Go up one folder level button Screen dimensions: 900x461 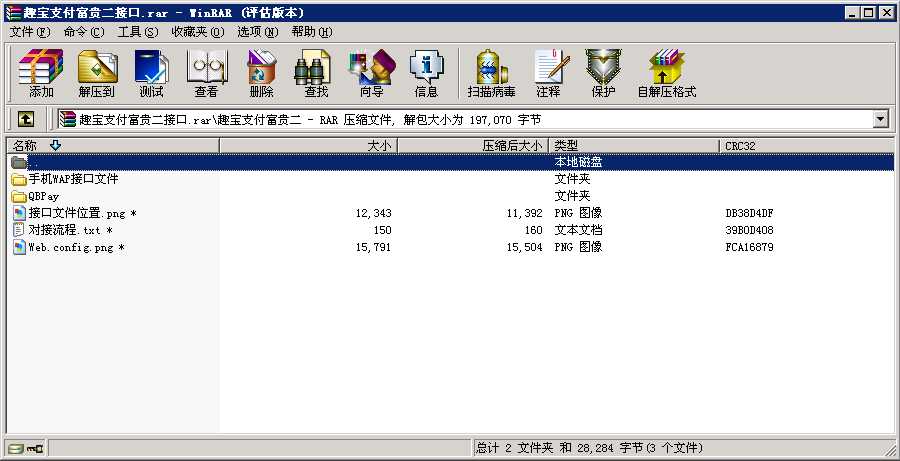click(x=25, y=119)
